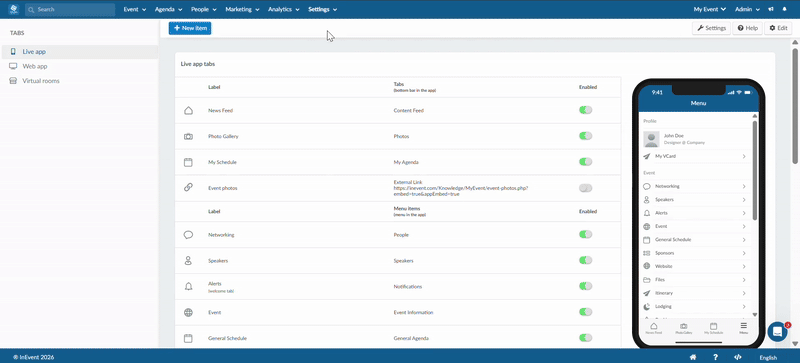Click the Event globe icon in table
Image resolution: width=800 pixels, height=363 pixels.
tap(188, 312)
